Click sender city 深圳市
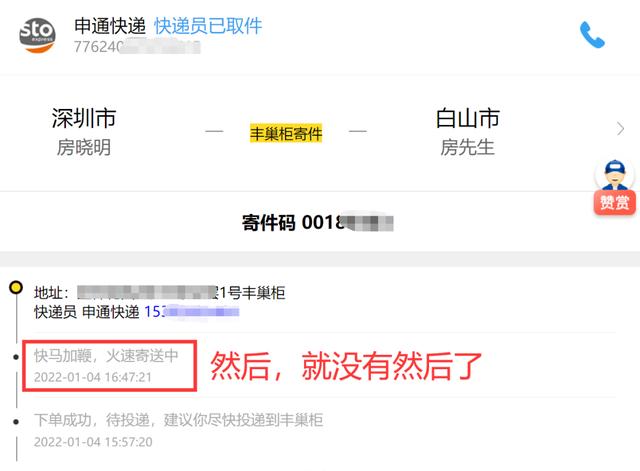Screen dimensions: 640x471 pyautogui.click(x=84, y=118)
